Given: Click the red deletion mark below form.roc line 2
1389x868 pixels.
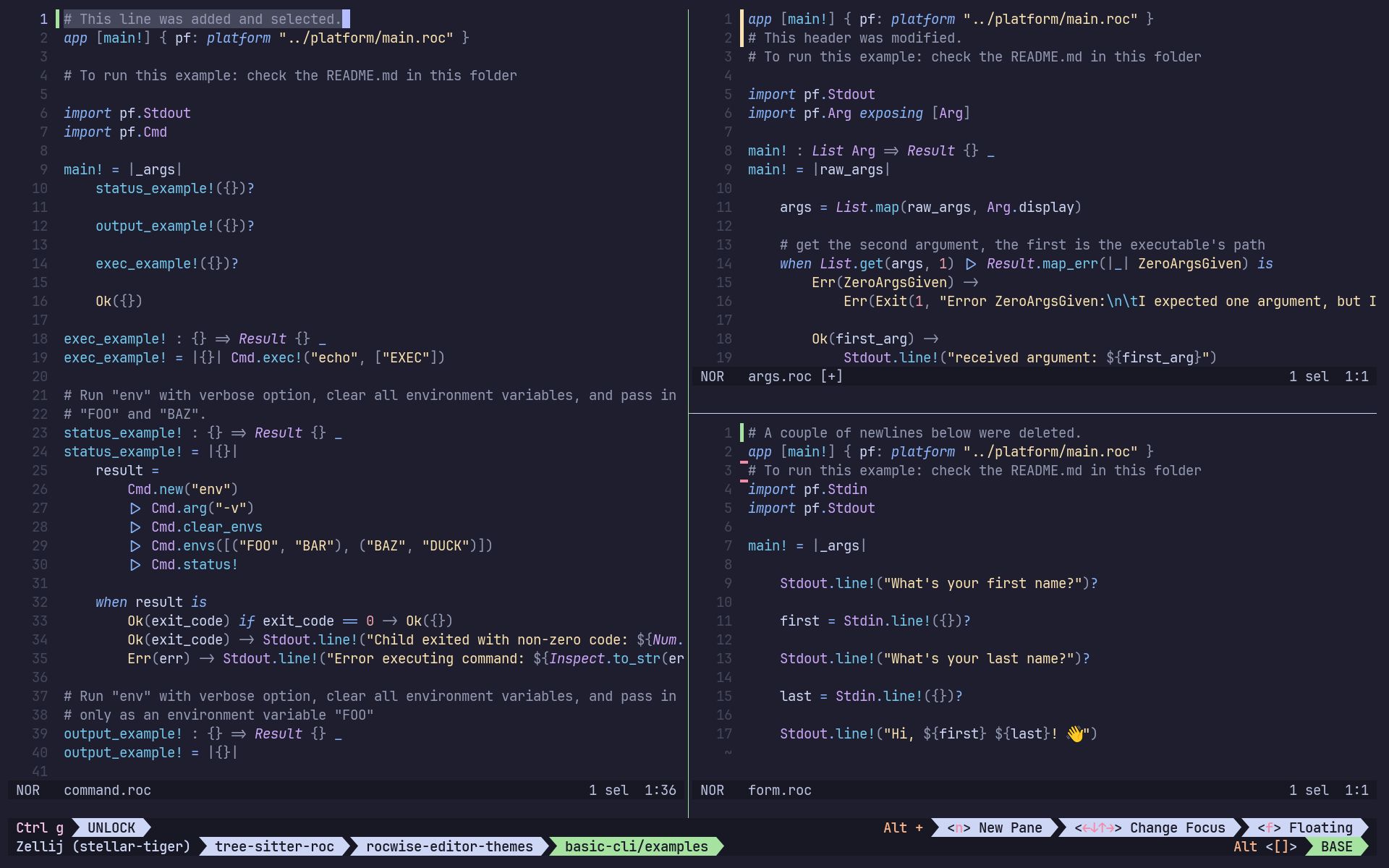Looking at the screenshot, I should (744, 461).
